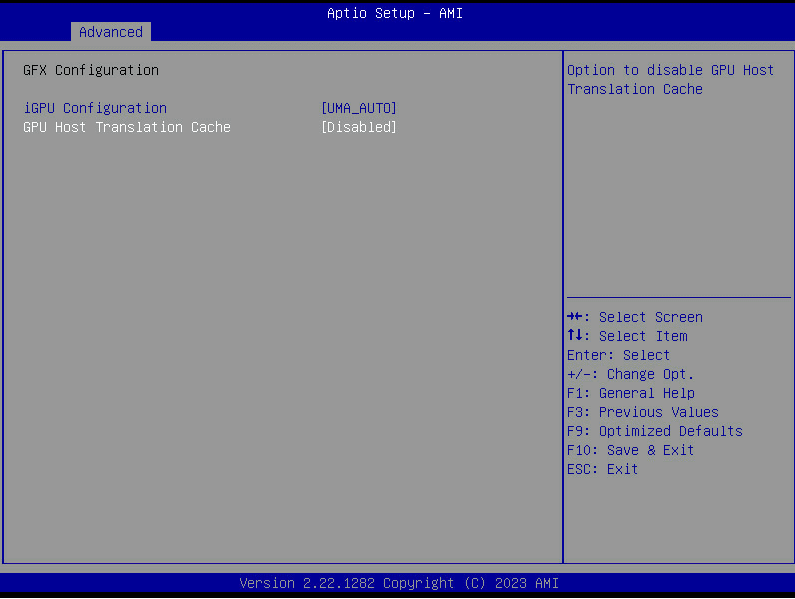
Task: Click the Version 2.22.1282 copyright footer
Action: click(399, 583)
